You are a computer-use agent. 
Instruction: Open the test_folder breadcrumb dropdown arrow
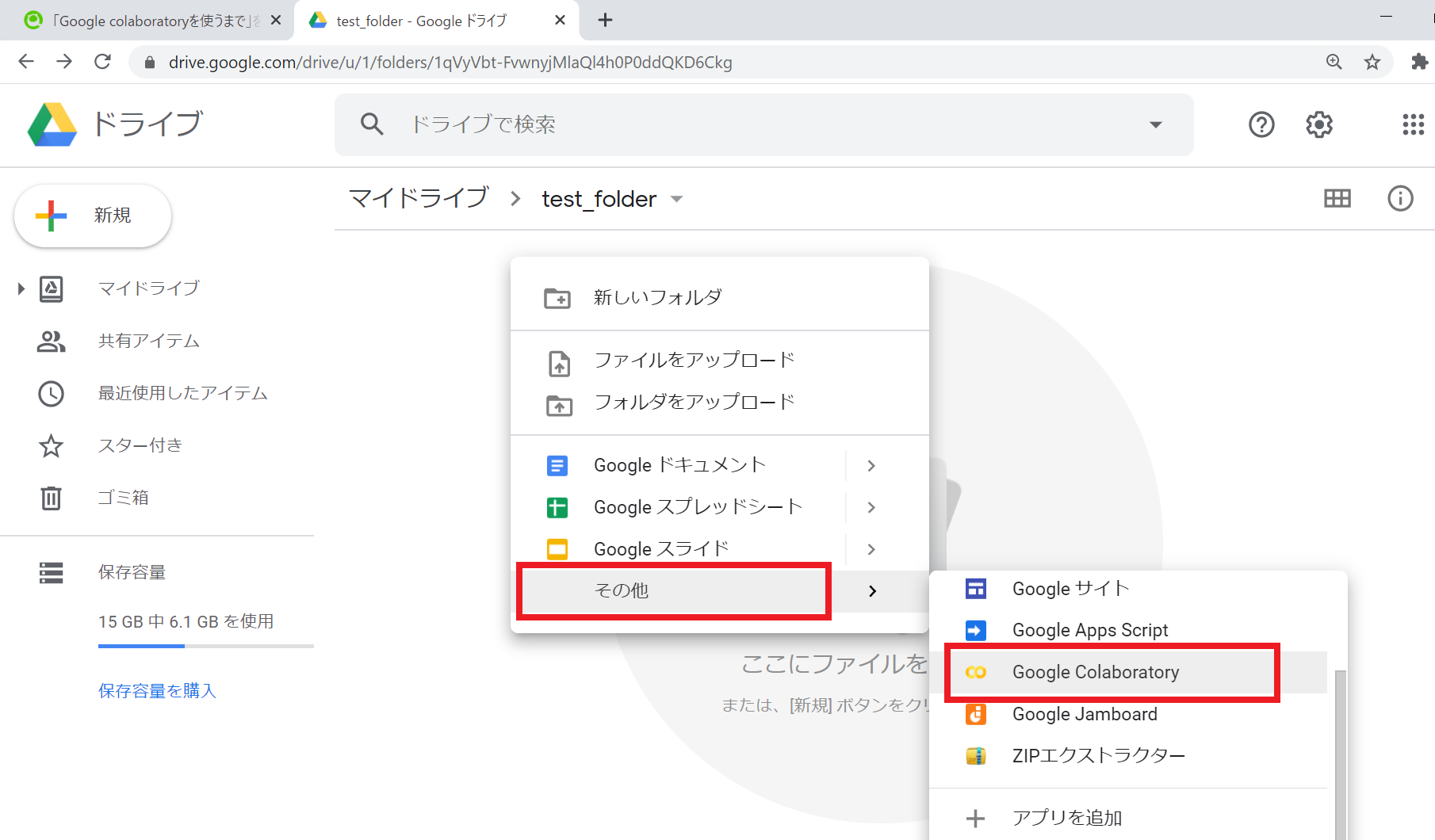[x=676, y=199]
